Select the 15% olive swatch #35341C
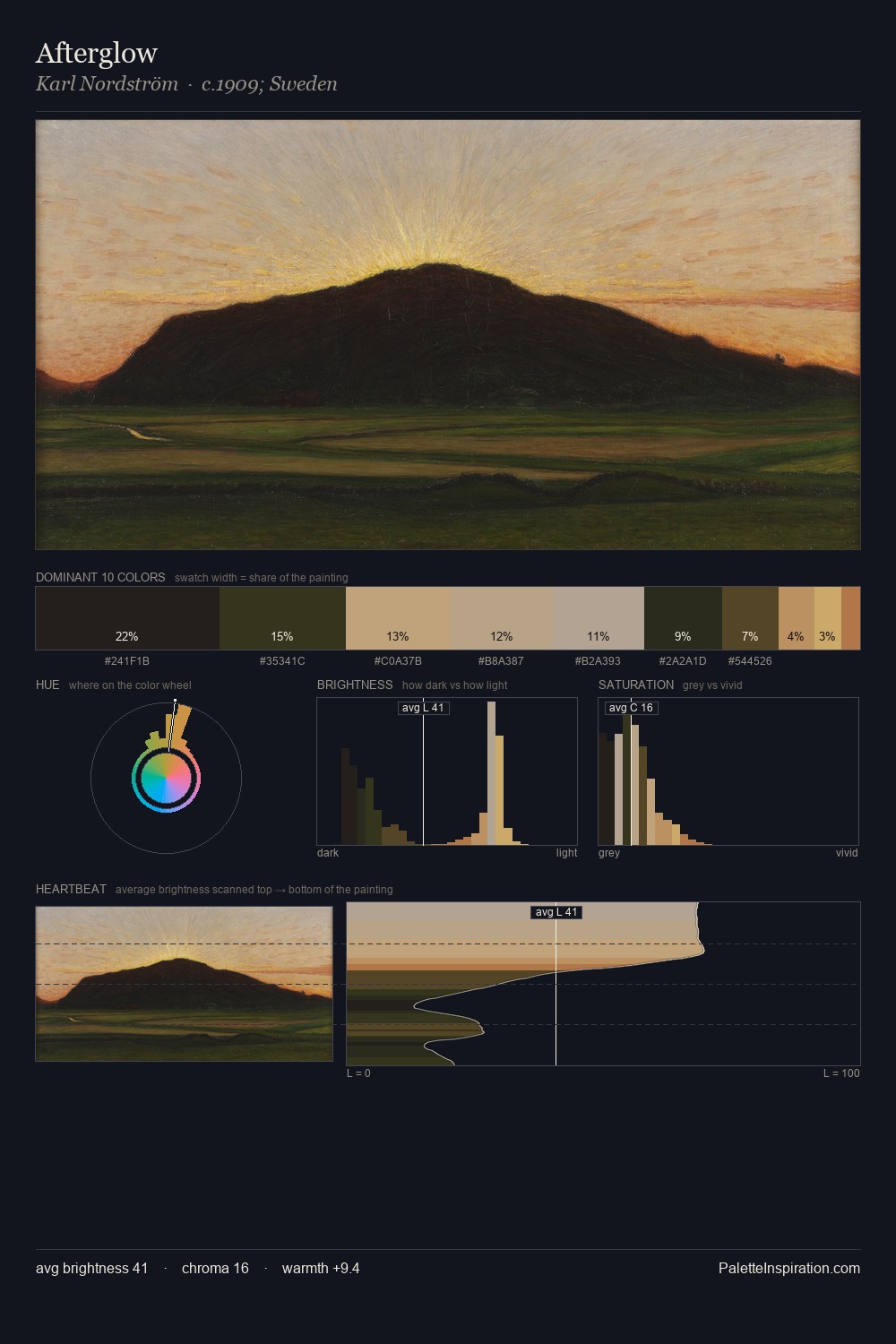 pos(282,618)
